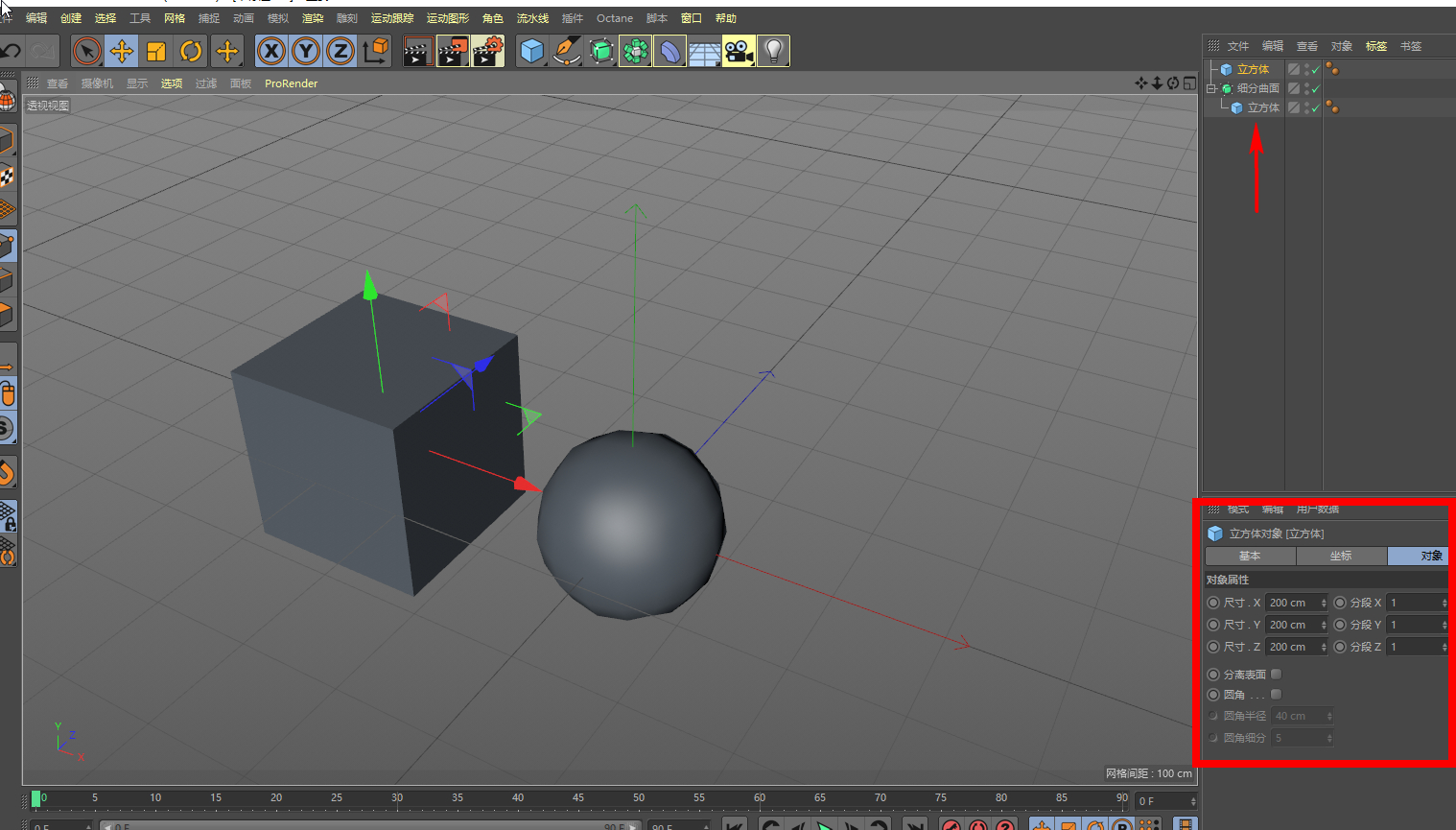Toggle the Z axis lock button
The height and width of the screenshot is (830, 1456).
point(341,51)
